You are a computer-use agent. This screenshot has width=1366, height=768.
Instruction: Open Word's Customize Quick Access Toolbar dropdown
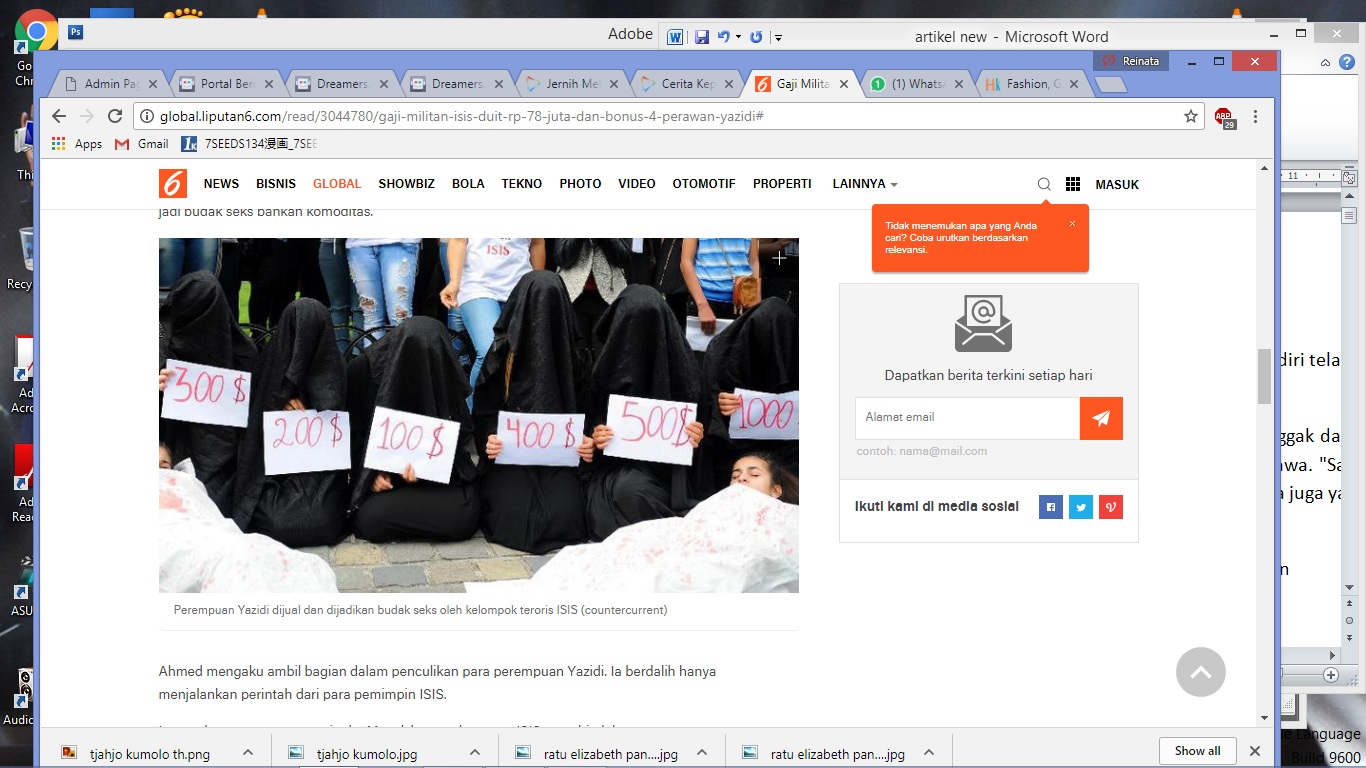tap(778, 38)
